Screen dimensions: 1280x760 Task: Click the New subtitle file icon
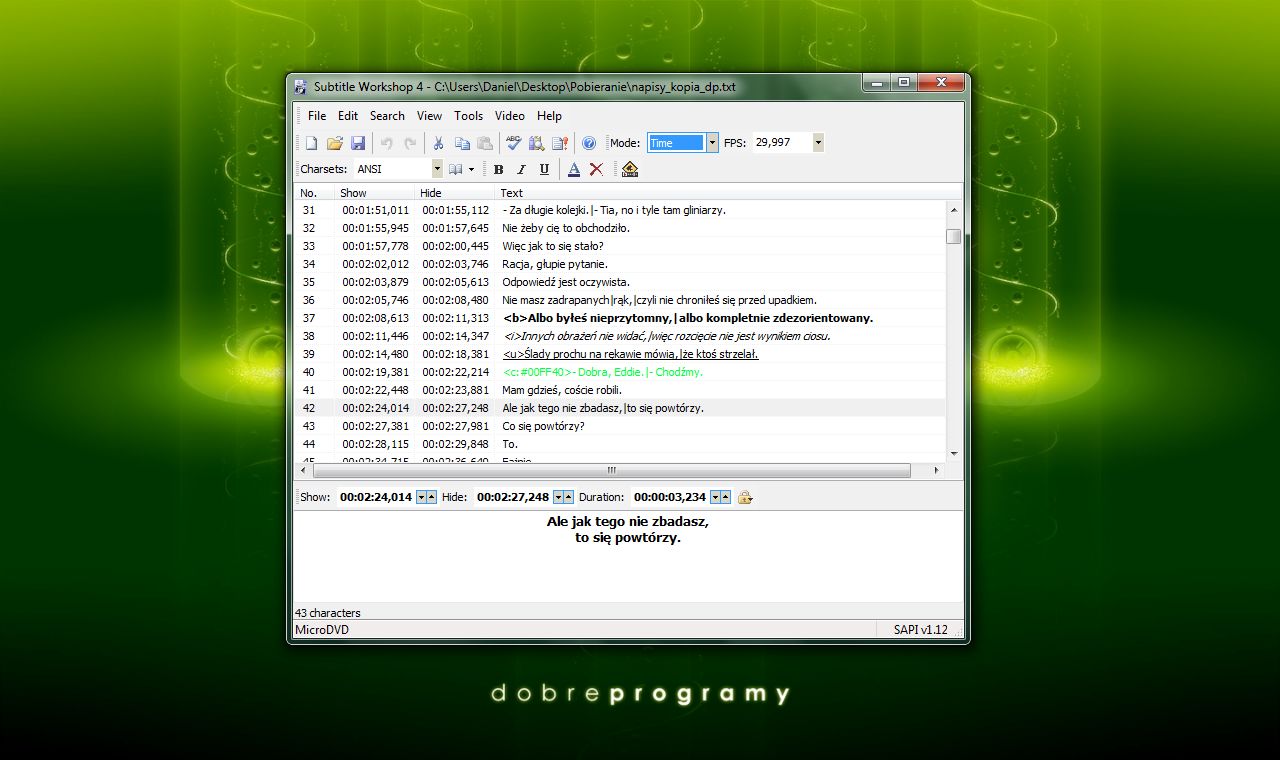coord(311,143)
